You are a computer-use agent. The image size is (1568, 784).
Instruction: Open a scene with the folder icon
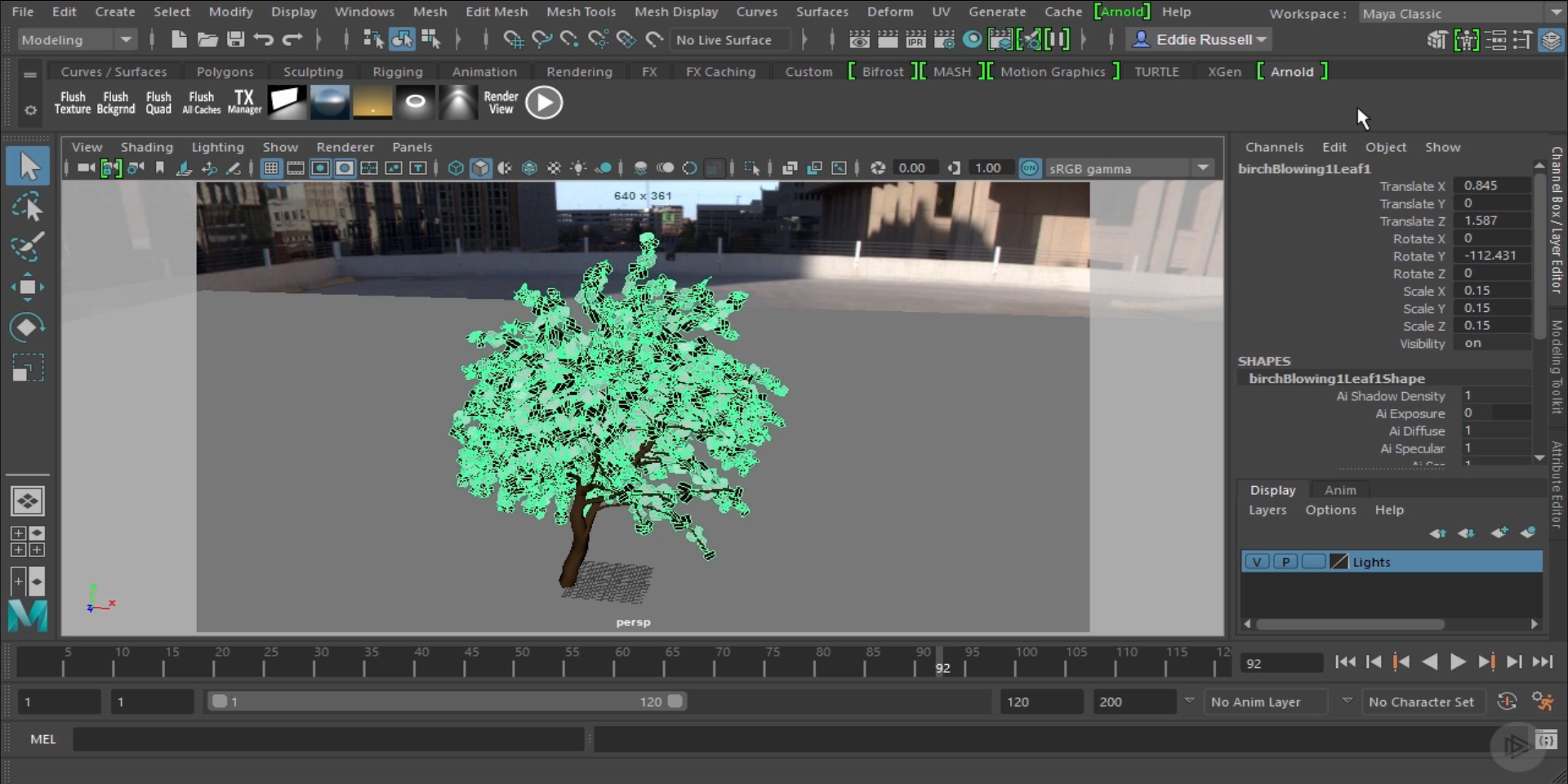point(207,39)
